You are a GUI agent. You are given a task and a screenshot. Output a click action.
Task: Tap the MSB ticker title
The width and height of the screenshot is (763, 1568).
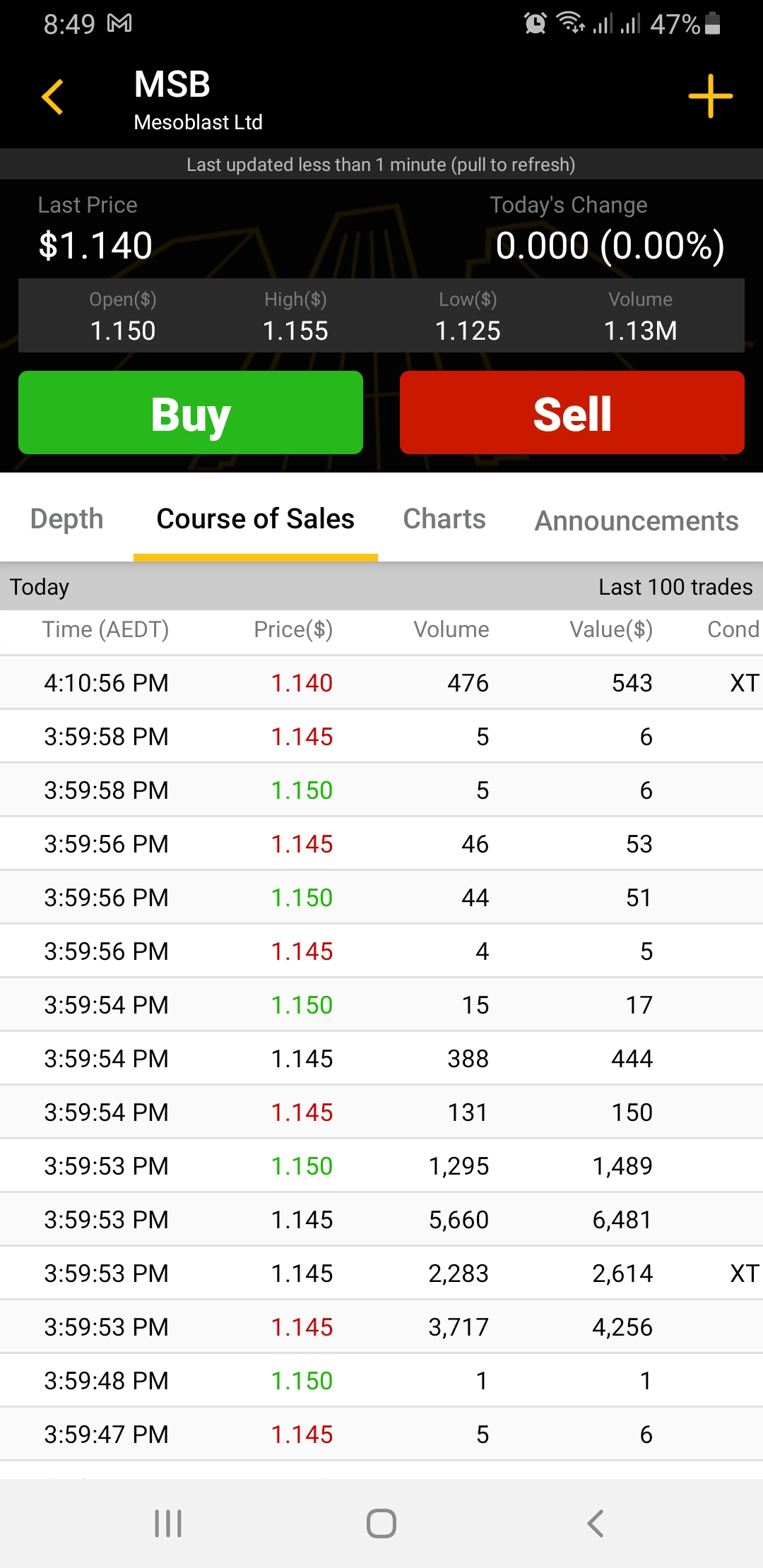click(x=172, y=85)
